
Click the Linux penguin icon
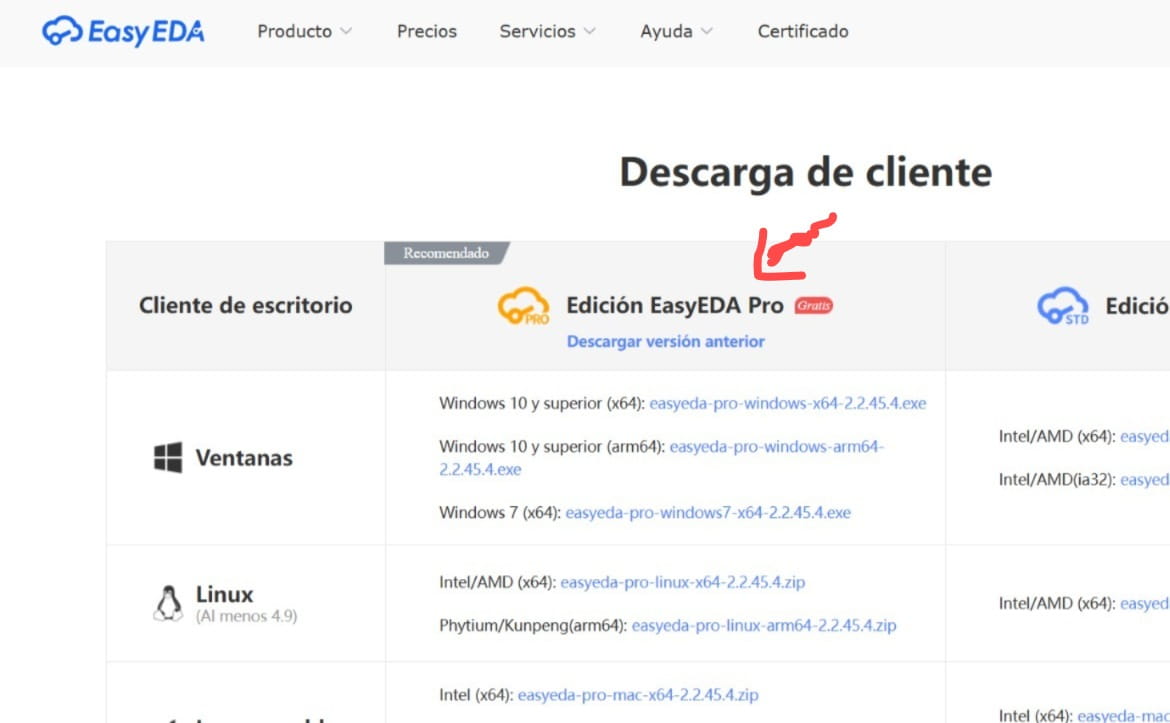pyautogui.click(x=168, y=603)
